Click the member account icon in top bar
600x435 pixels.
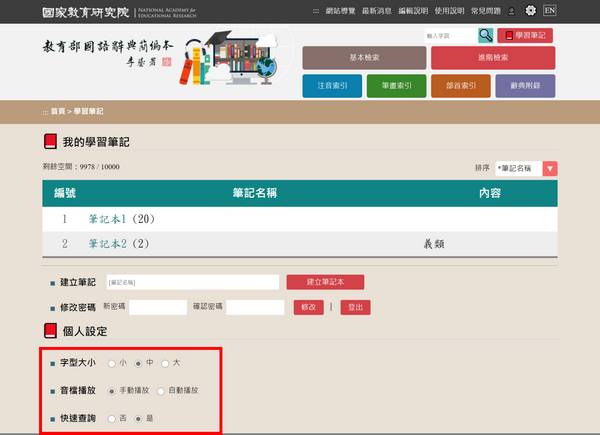512,11
